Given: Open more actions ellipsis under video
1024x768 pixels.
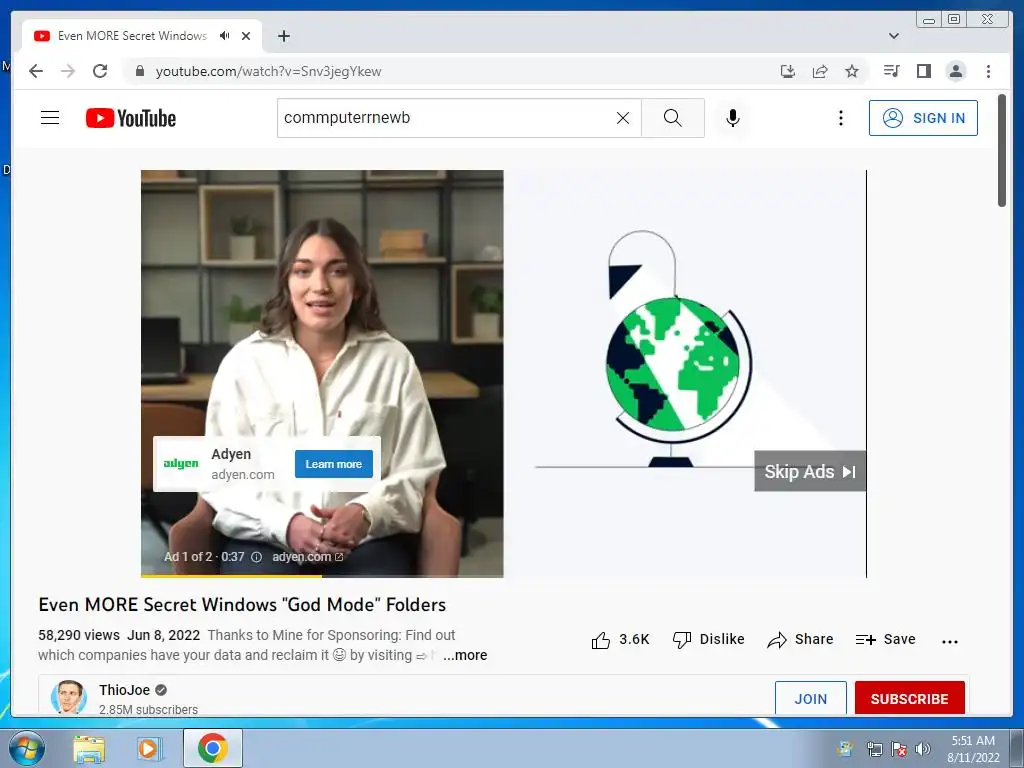Looking at the screenshot, I should pyautogui.click(x=950, y=641).
